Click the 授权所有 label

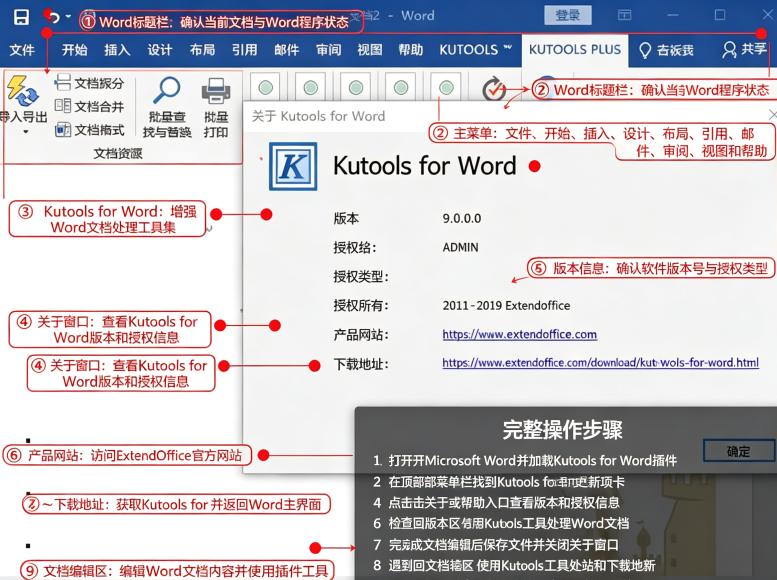(361, 305)
